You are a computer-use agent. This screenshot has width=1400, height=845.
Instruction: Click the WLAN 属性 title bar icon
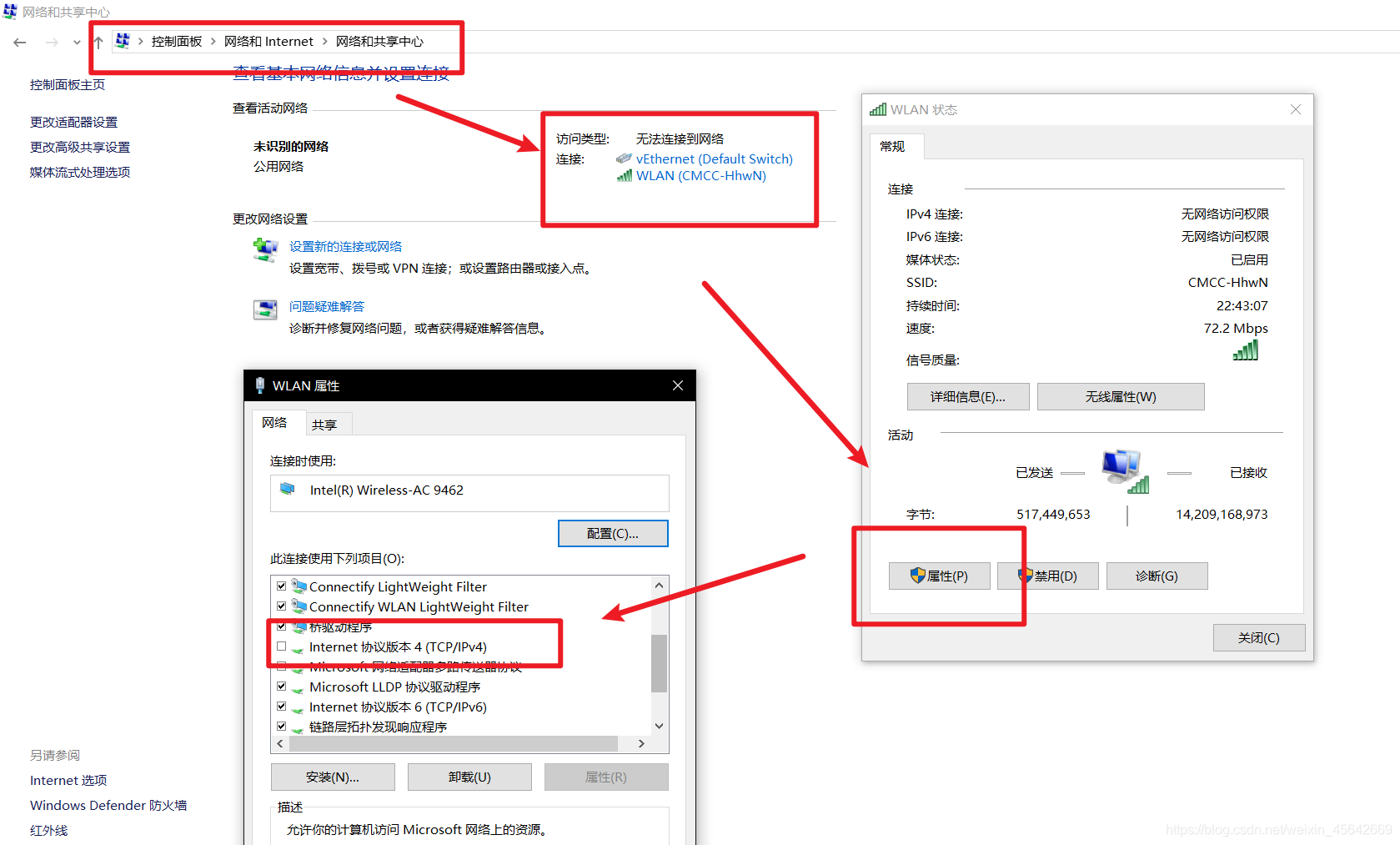259,385
